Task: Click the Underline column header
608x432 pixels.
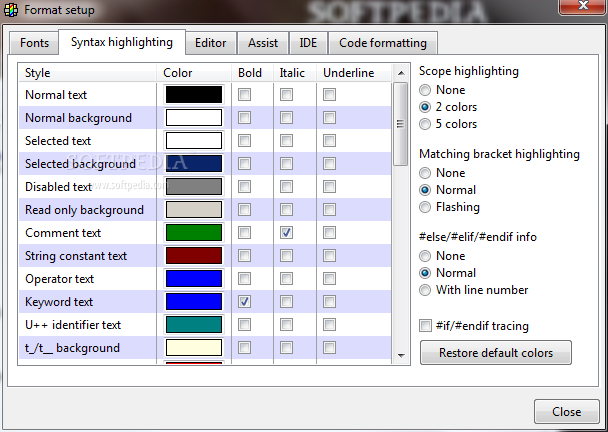Action: point(354,73)
